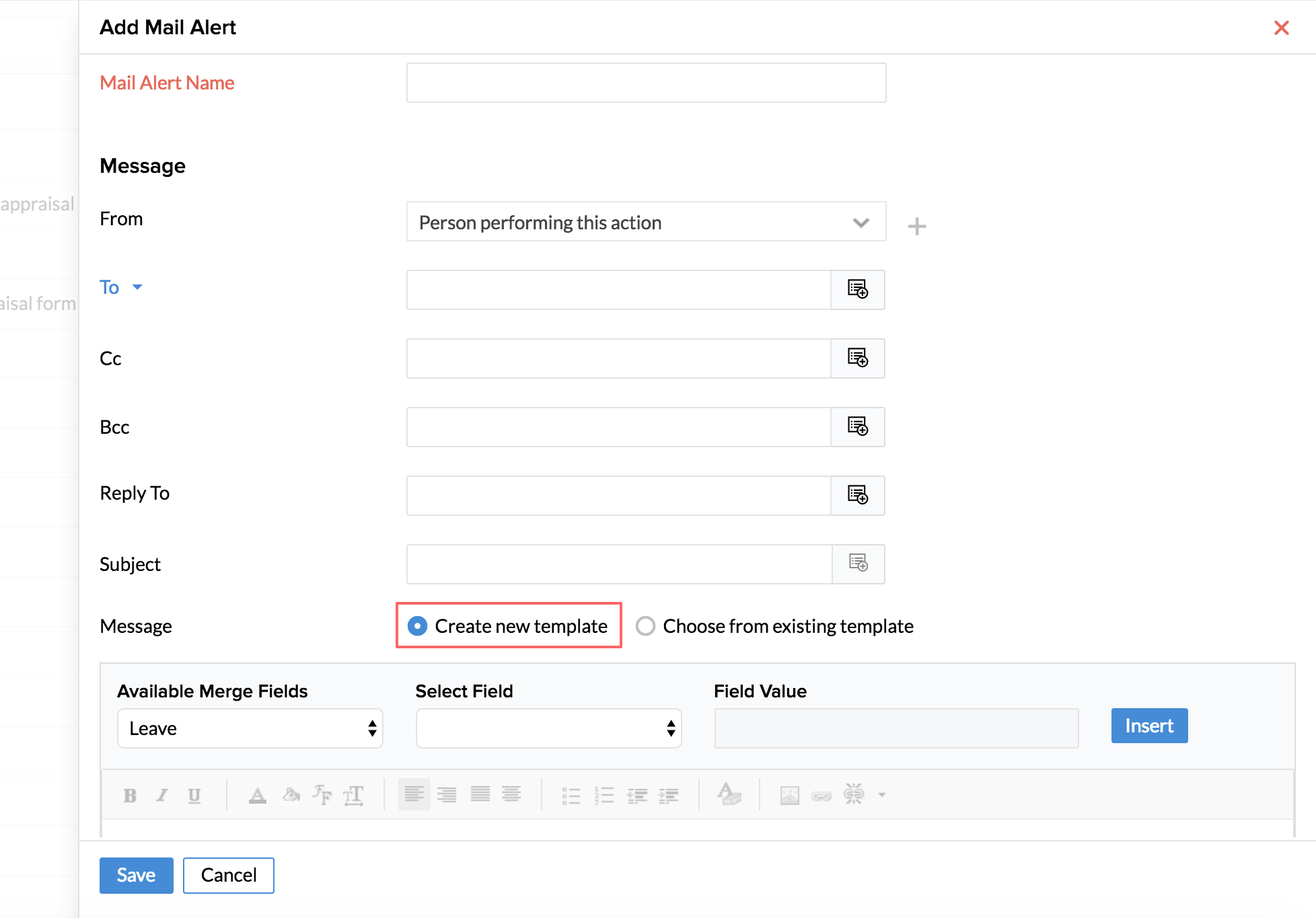The height and width of the screenshot is (918, 1316).
Task: Apply a numbered list to the message
Action: 605,794
